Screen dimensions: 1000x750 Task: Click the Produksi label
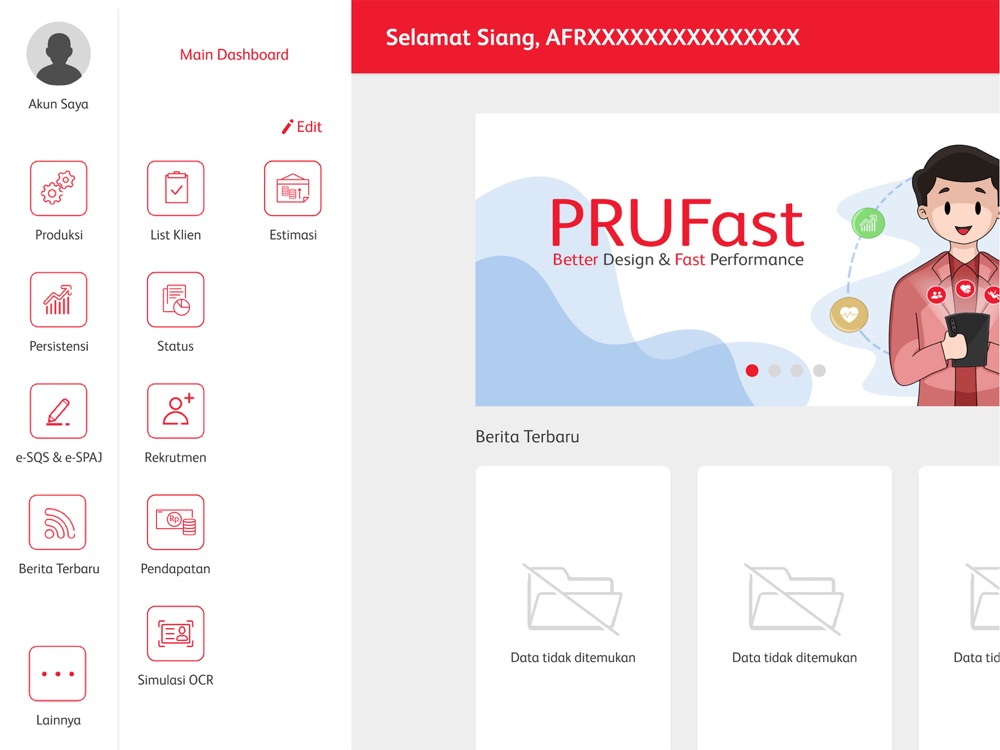(59, 235)
